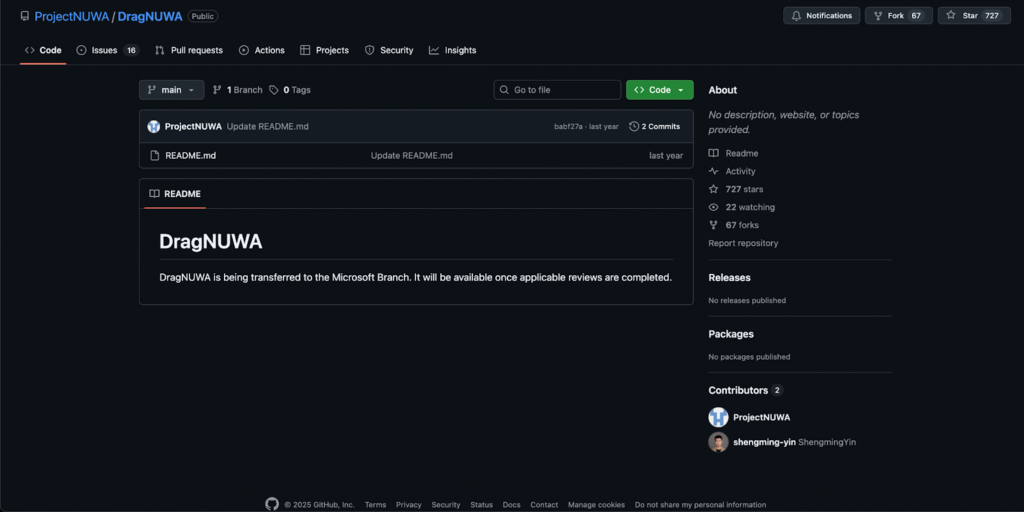The image size is (1024, 512).
Task: Open the Notifications subscription button
Action: 821,16
